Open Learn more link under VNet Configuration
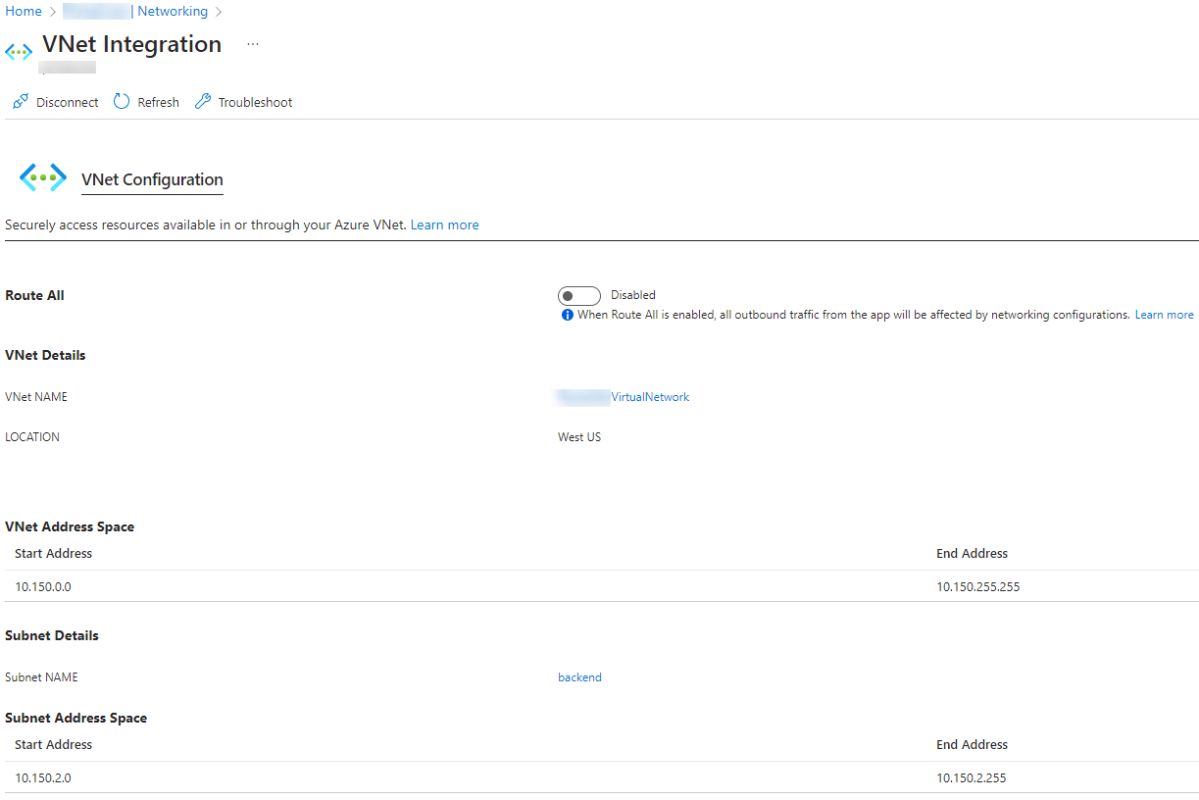This screenshot has width=1199, height=800. [x=444, y=225]
